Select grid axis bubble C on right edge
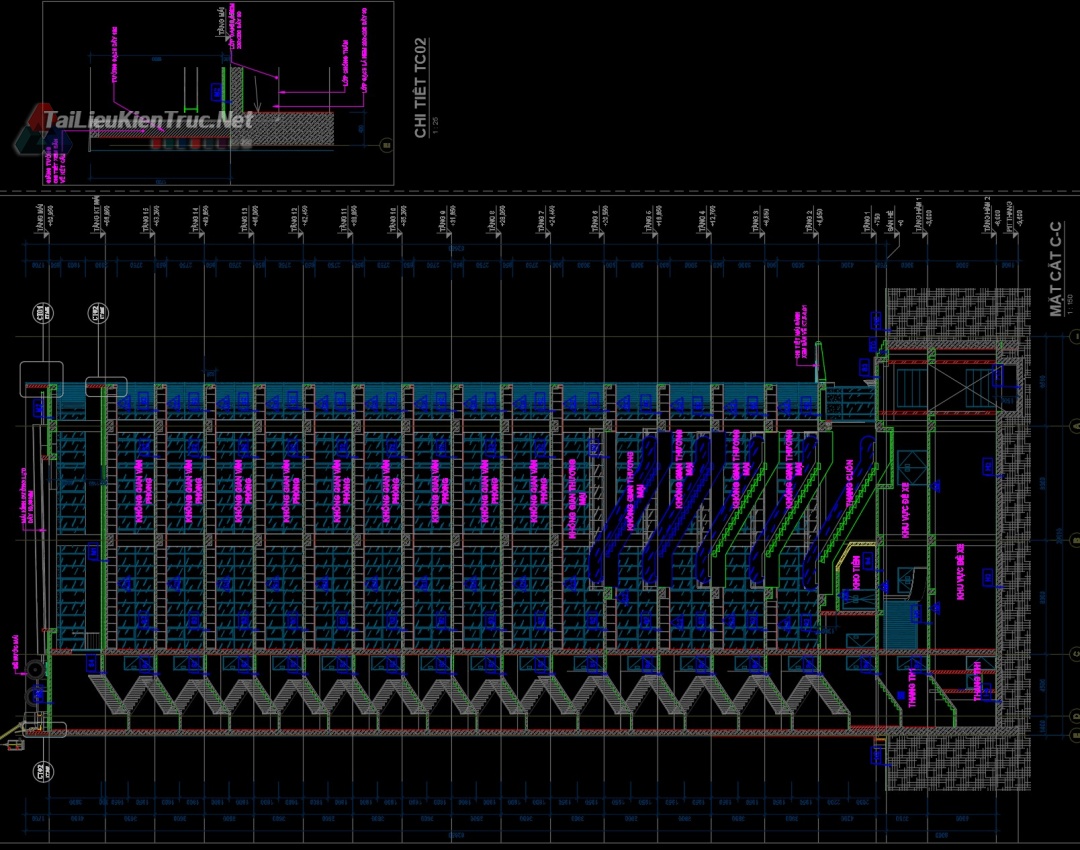The width and height of the screenshot is (1080, 850). 1077,653
